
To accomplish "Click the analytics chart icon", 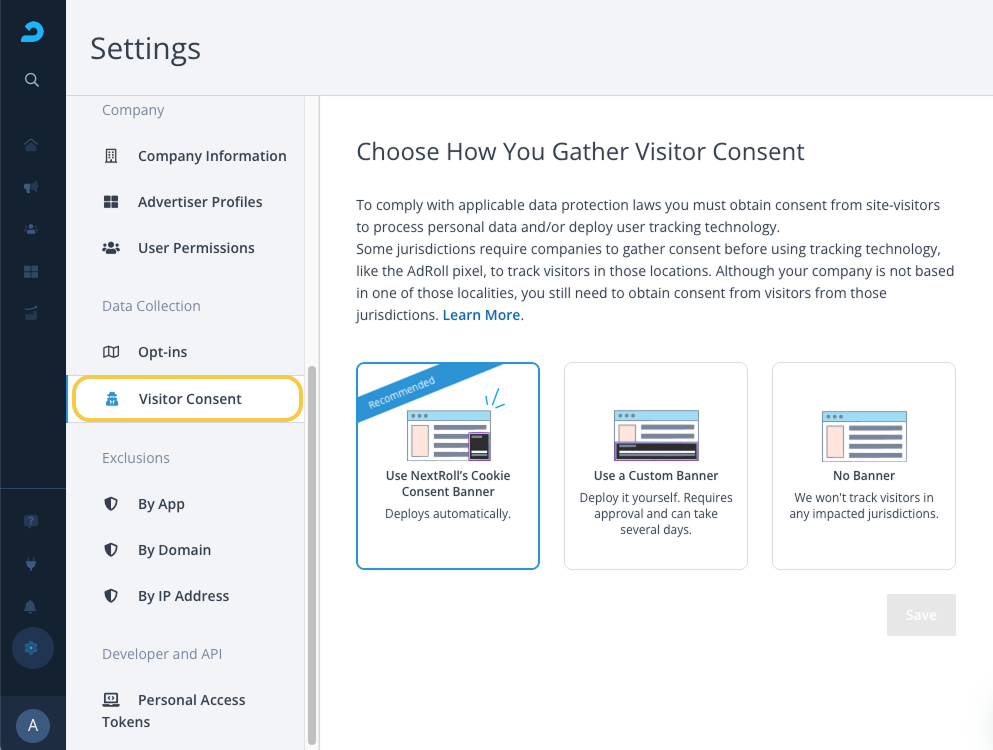I will coord(32,313).
